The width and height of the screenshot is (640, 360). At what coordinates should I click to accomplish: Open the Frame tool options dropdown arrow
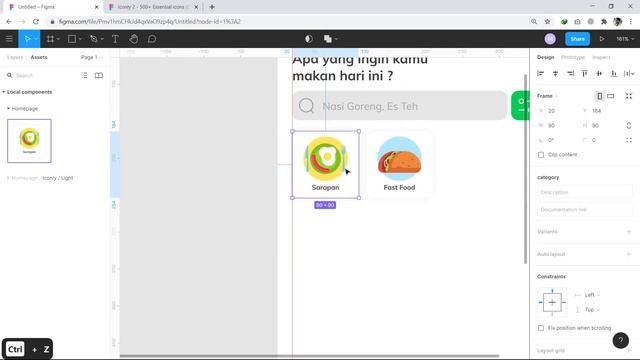58,39
